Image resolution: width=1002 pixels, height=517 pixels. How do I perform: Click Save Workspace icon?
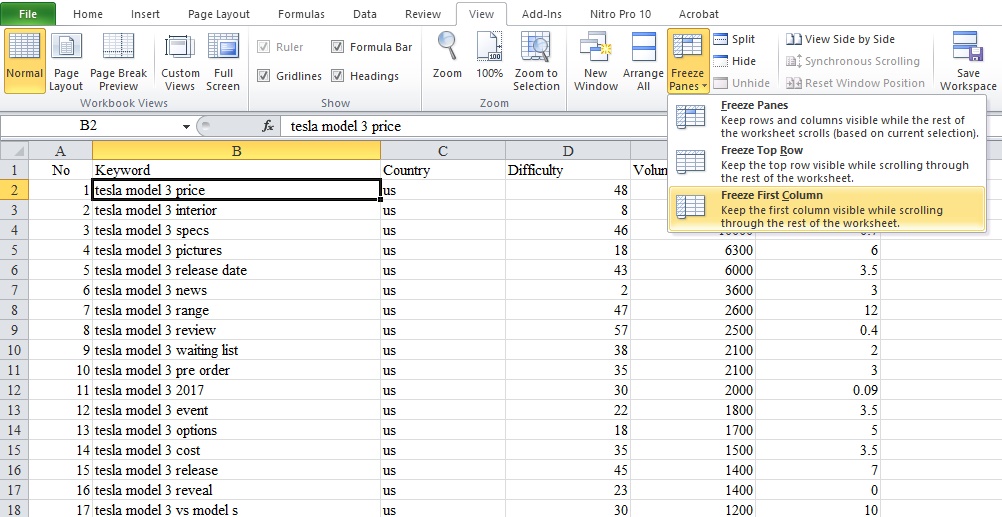(x=968, y=62)
